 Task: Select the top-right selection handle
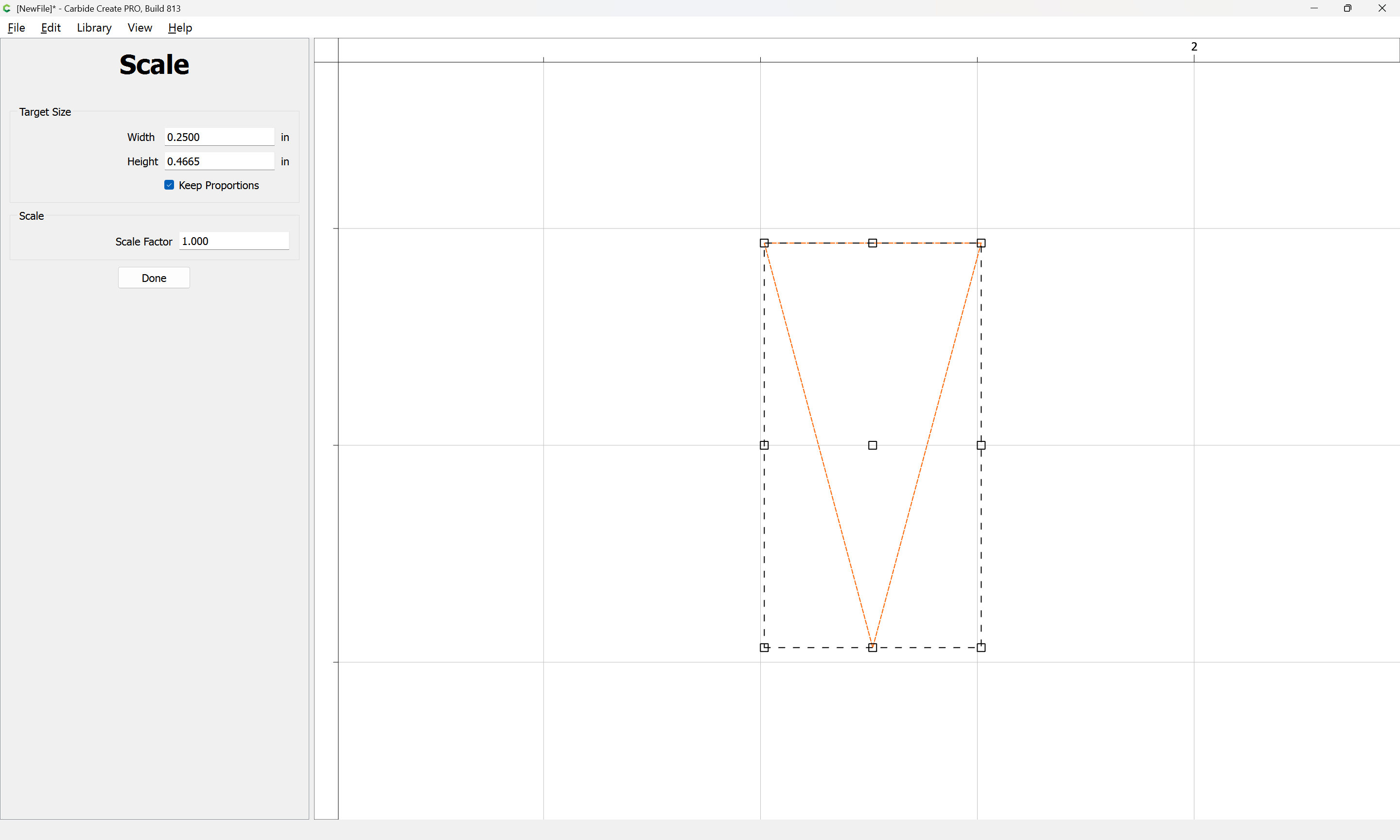coord(981,243)
